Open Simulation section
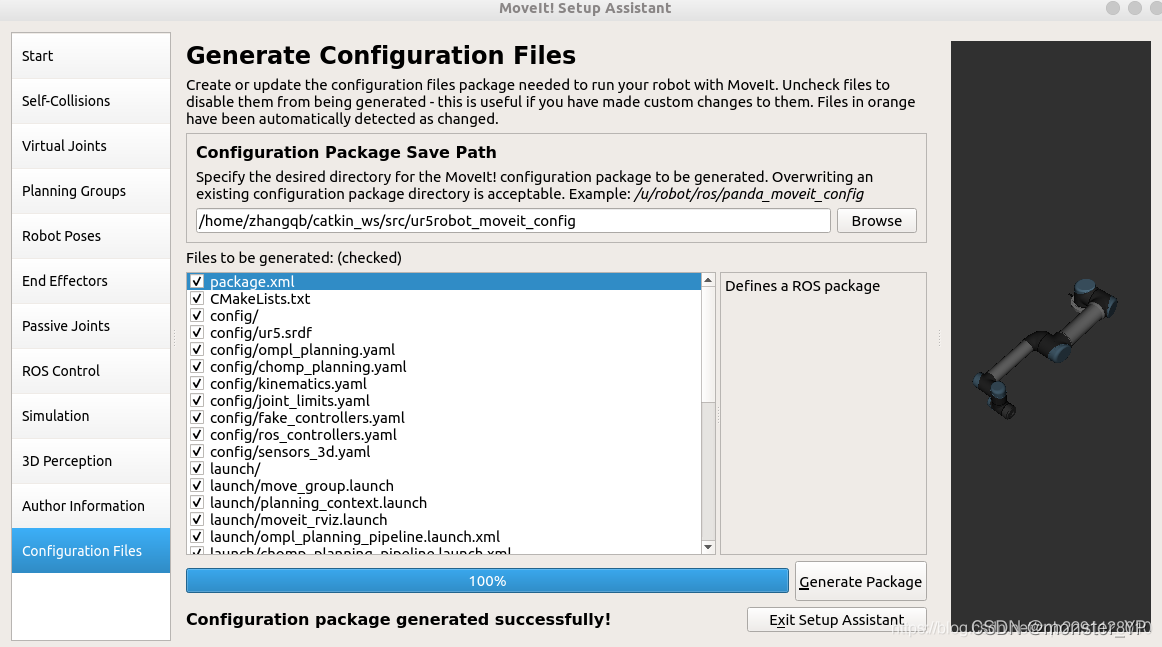Image resolution: width=1162 pixels, height=647 pixels. click(90, 416)
